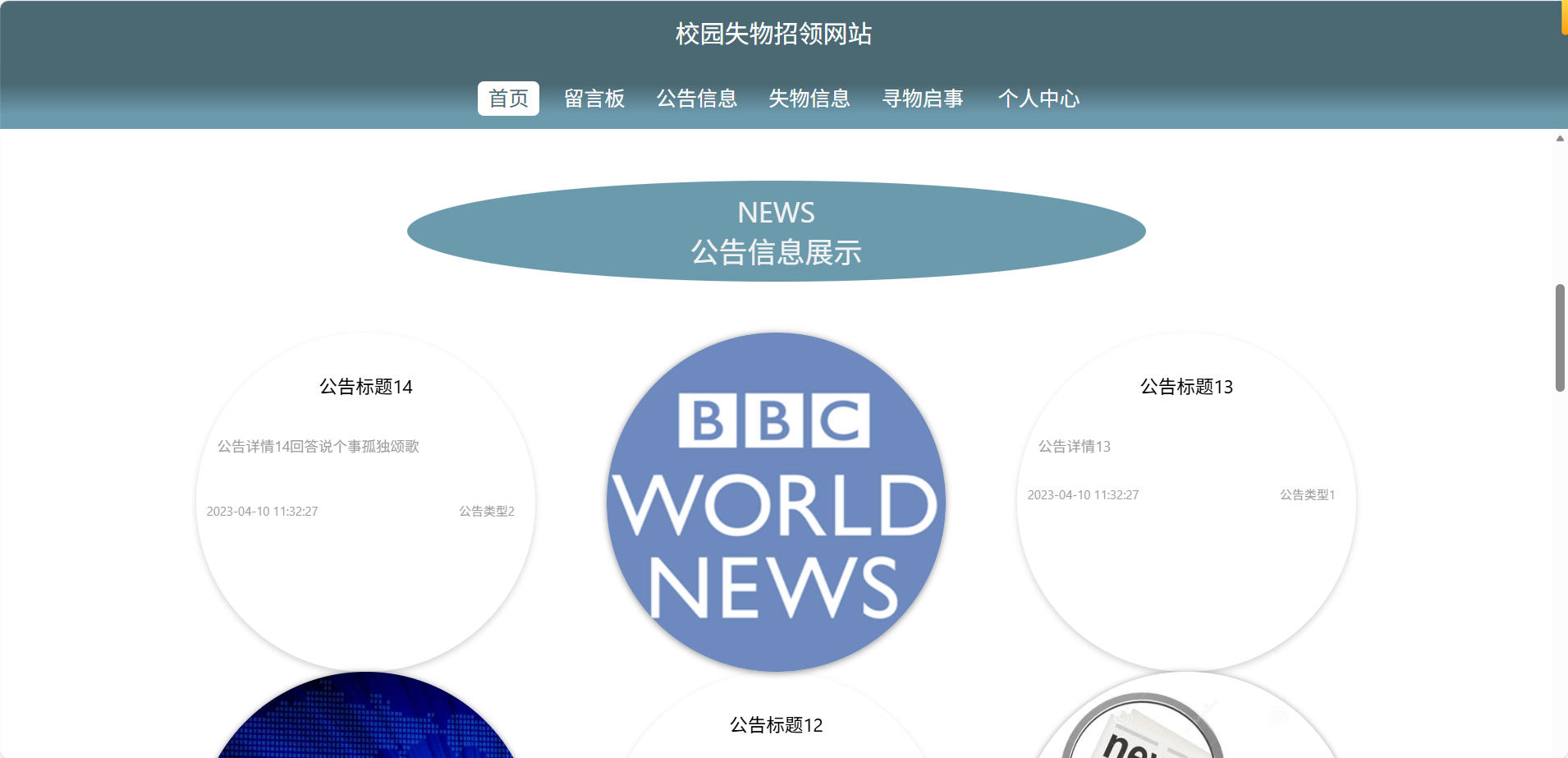Select the 公告类型1 label
1568x758 pixels.
pos(1308,494)
